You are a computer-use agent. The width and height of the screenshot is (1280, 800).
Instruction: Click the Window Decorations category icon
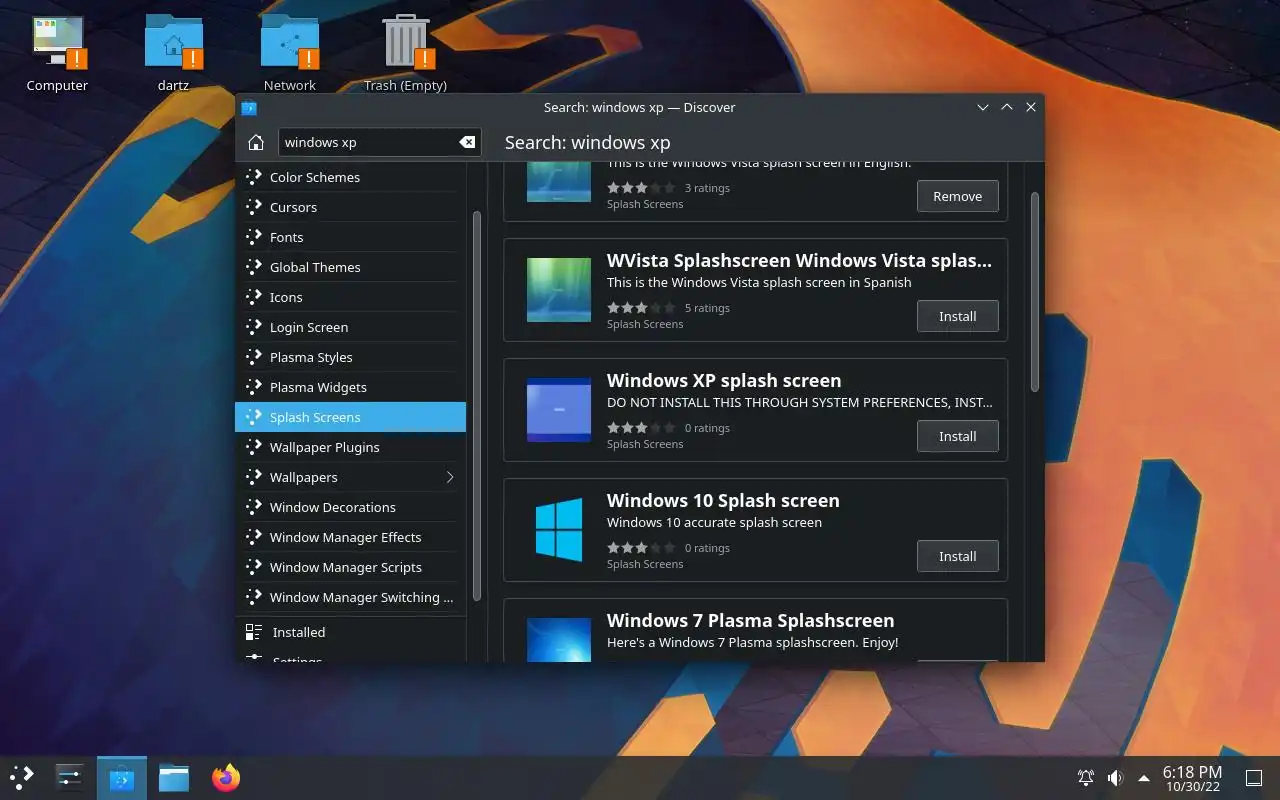[253, 507]
